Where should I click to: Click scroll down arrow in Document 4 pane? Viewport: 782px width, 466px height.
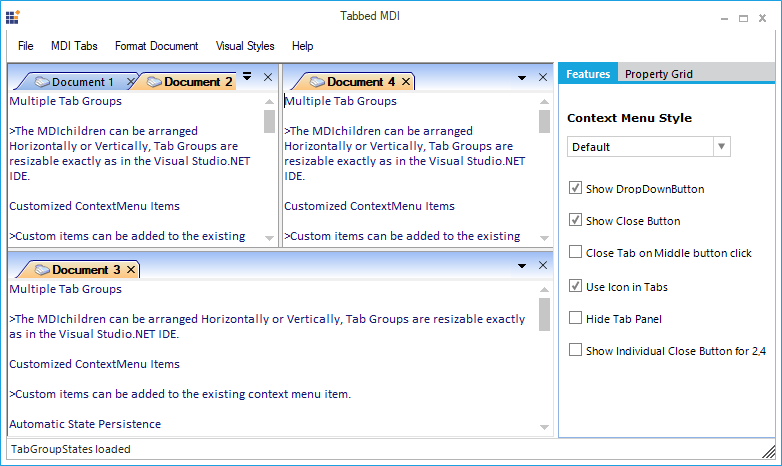point(545,238)
